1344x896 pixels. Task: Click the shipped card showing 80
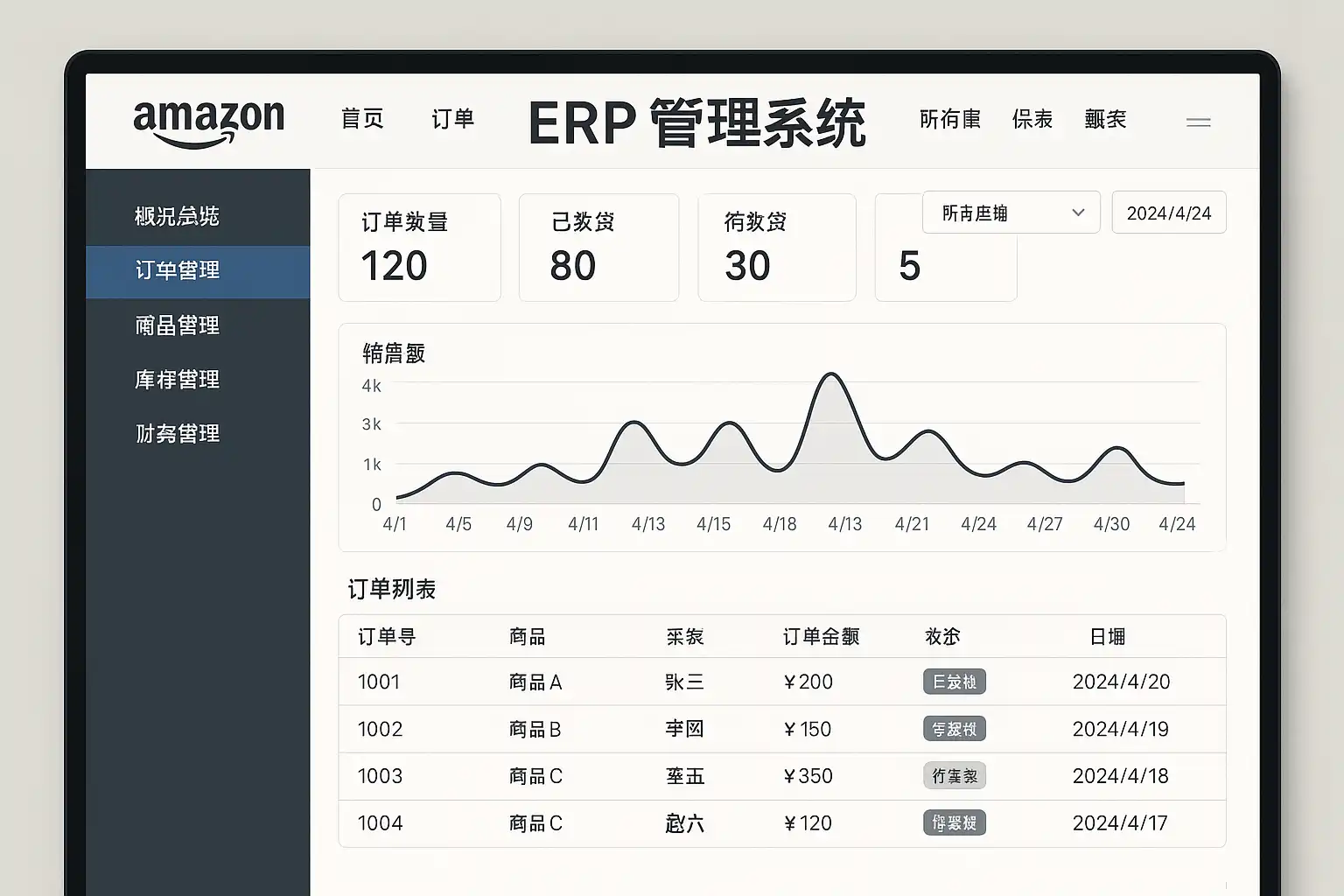coord(598,248)
